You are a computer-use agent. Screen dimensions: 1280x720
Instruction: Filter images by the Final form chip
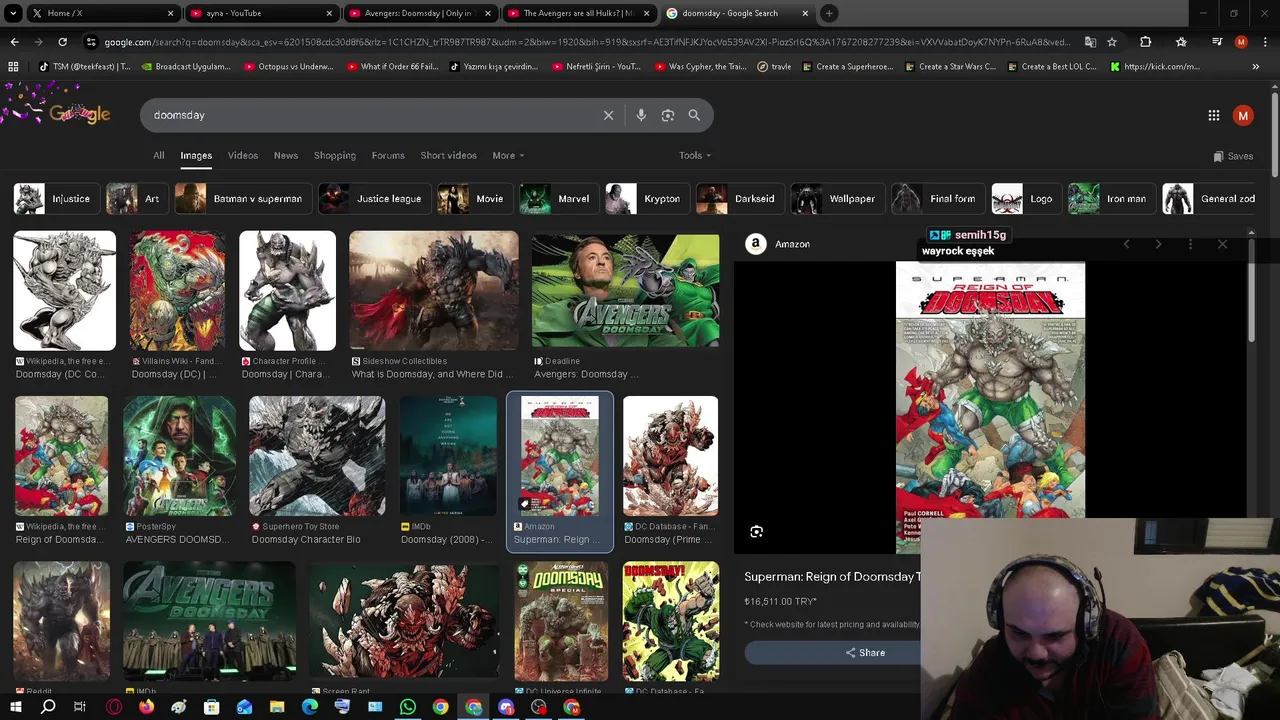[x=938, y=199]
